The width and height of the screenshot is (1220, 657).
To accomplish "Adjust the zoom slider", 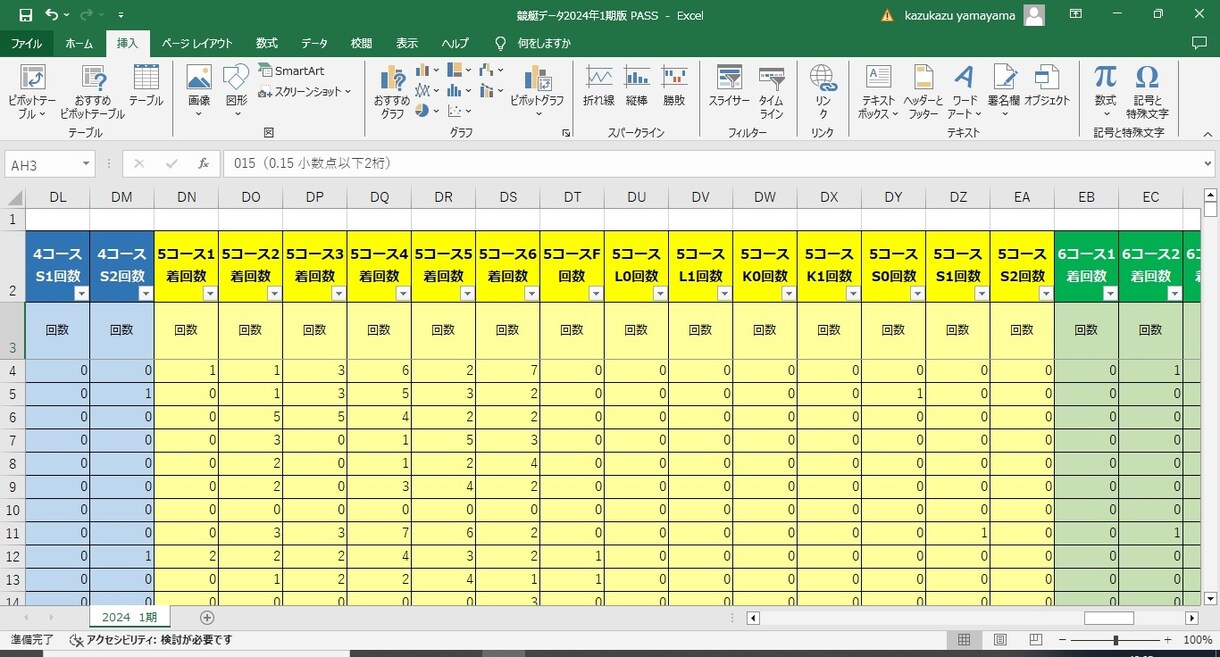I will tap(1116, 640).
